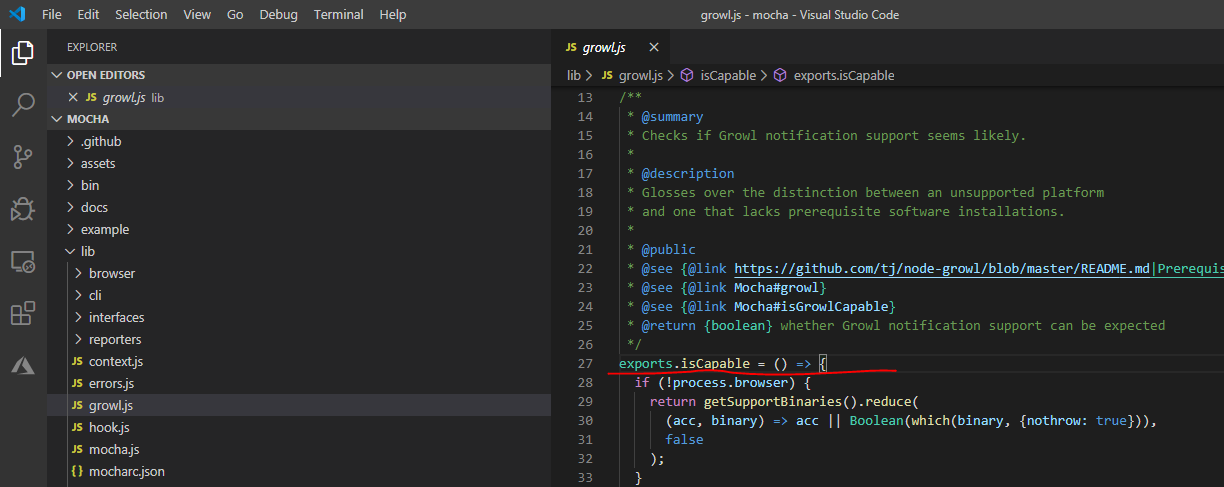Open the node-growl README GitHub link
The width and height of the screenshot is (1224, 487).
click(x=942, y=269)
